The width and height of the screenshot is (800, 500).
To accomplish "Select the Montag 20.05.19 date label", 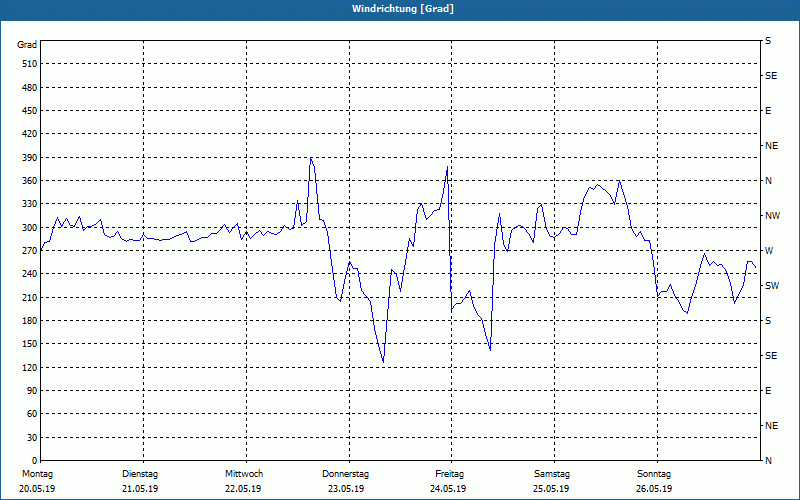I will coord(37,481).
